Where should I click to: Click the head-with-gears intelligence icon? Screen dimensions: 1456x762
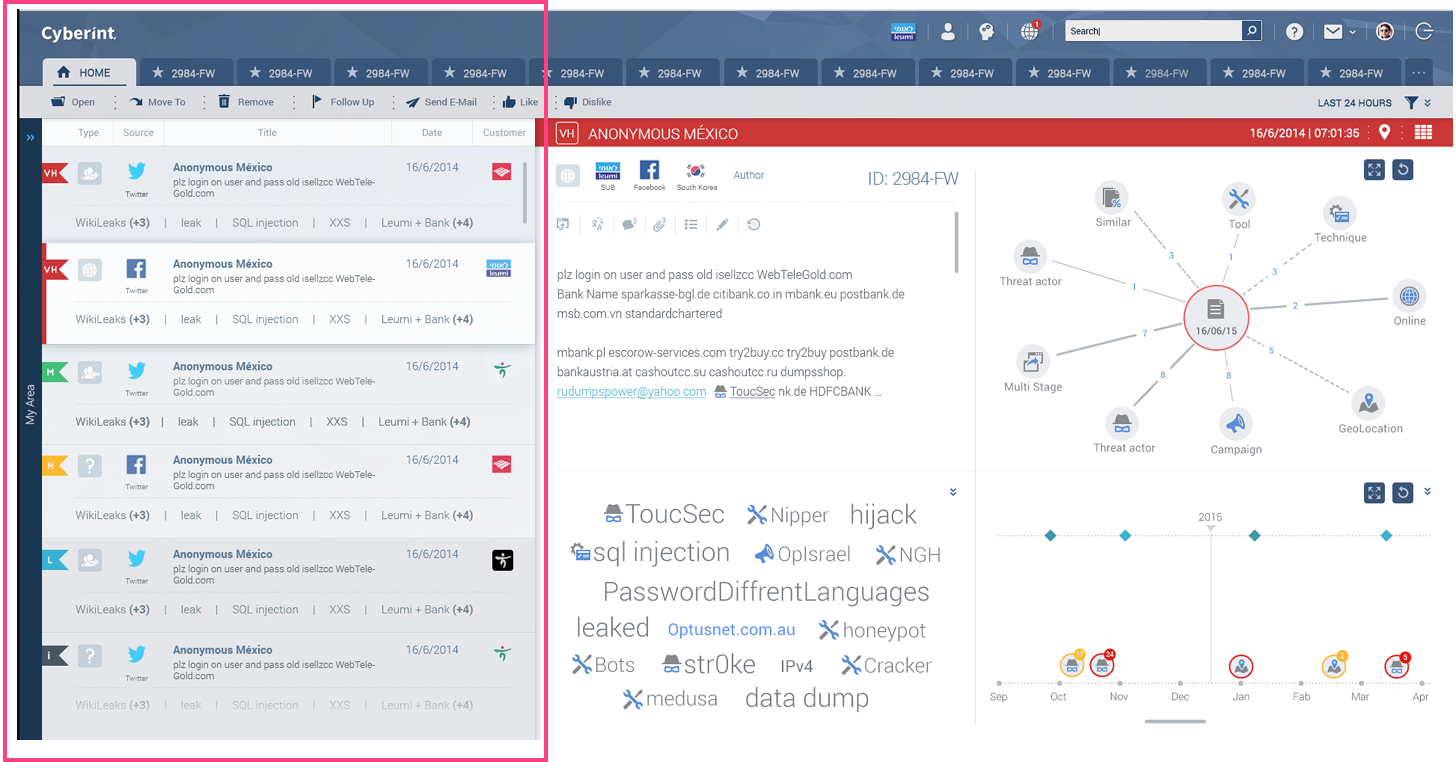(x=987, y=32)
